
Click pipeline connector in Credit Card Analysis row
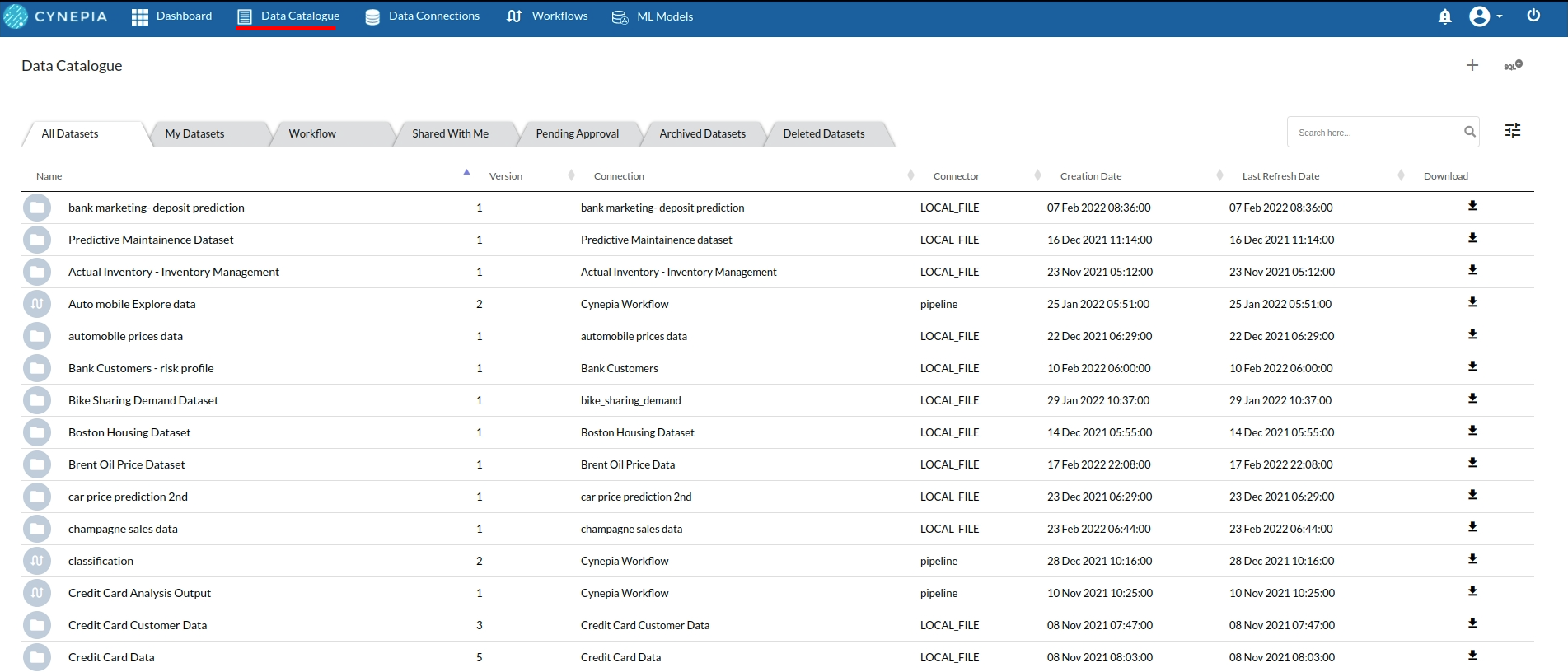[x=938, y=593]
